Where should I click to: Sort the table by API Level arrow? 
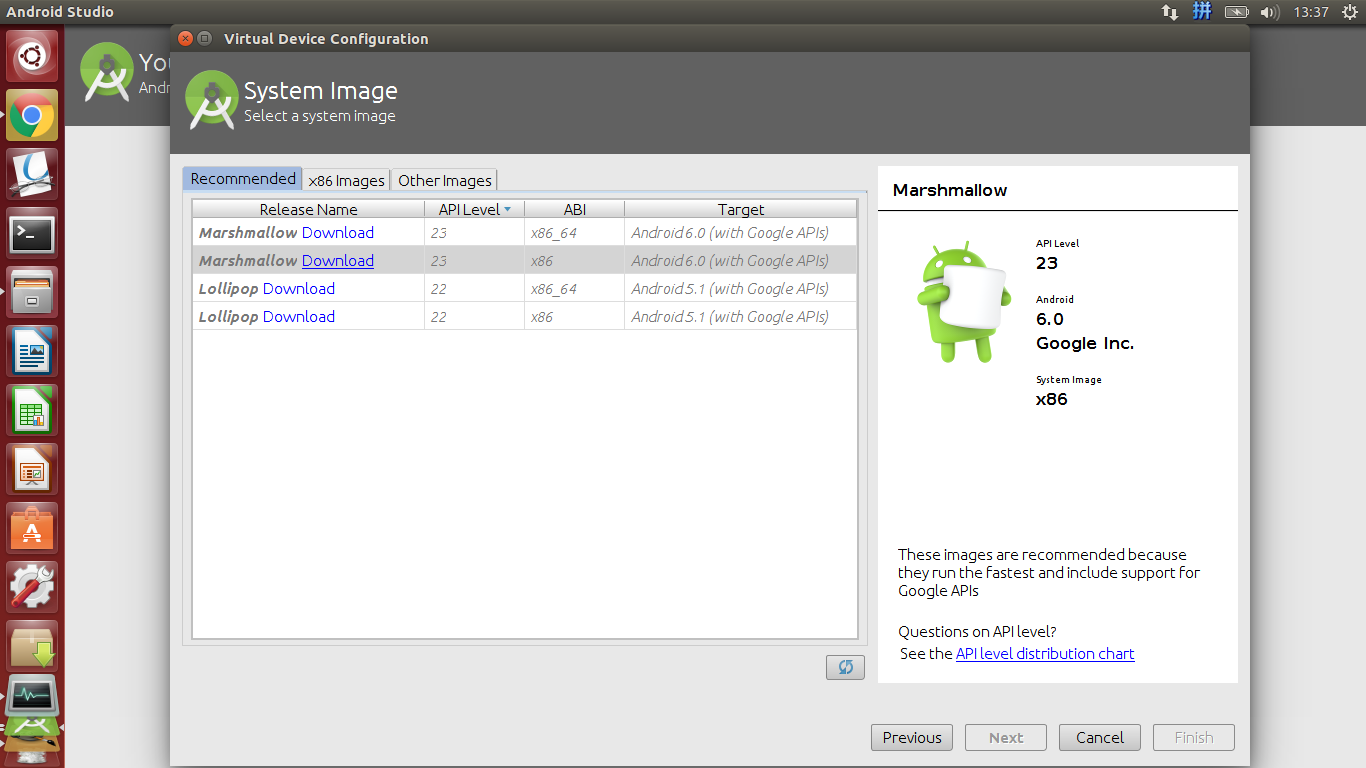click(x=507, y=209)
